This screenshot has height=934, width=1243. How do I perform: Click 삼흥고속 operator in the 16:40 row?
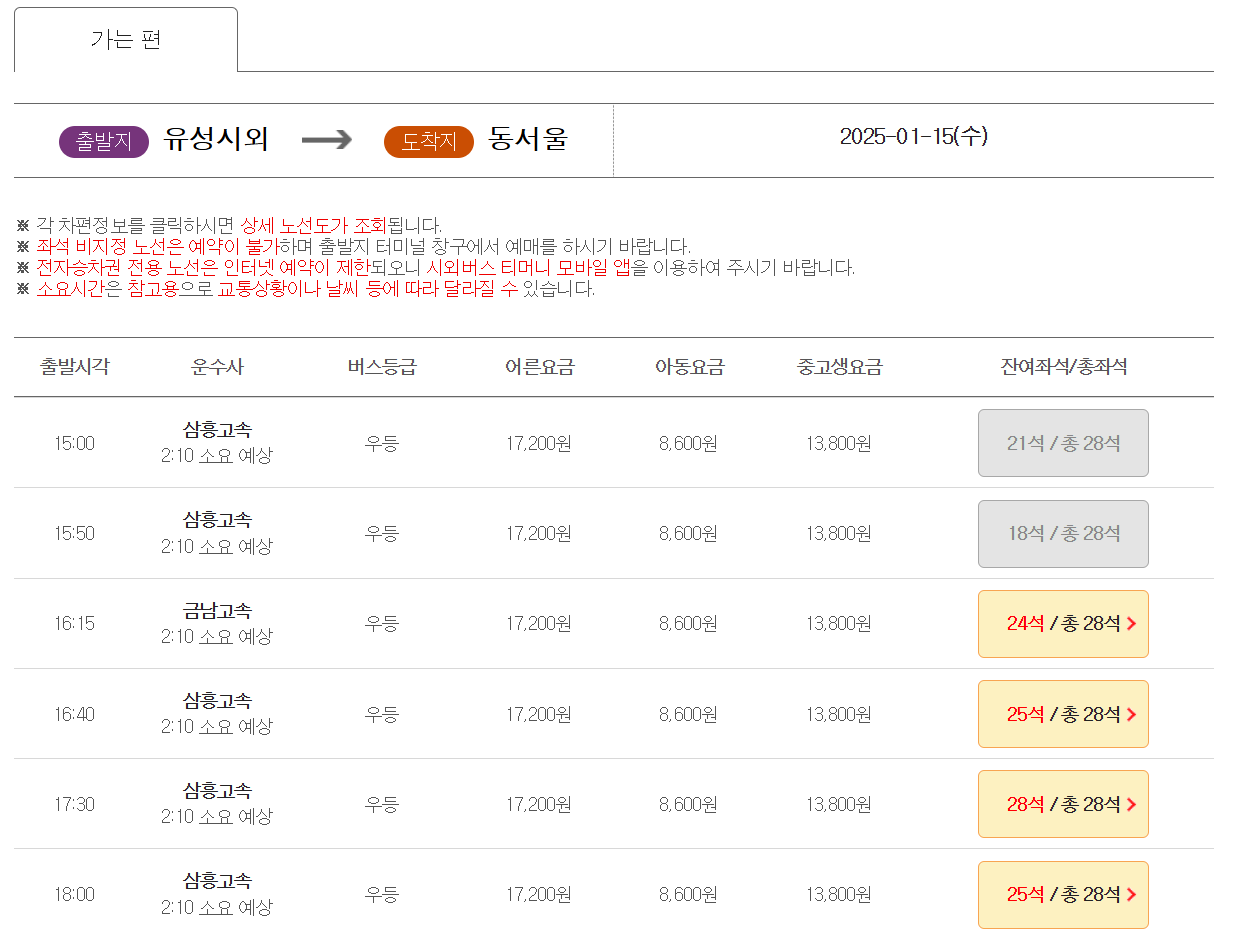tap(217, 701)
